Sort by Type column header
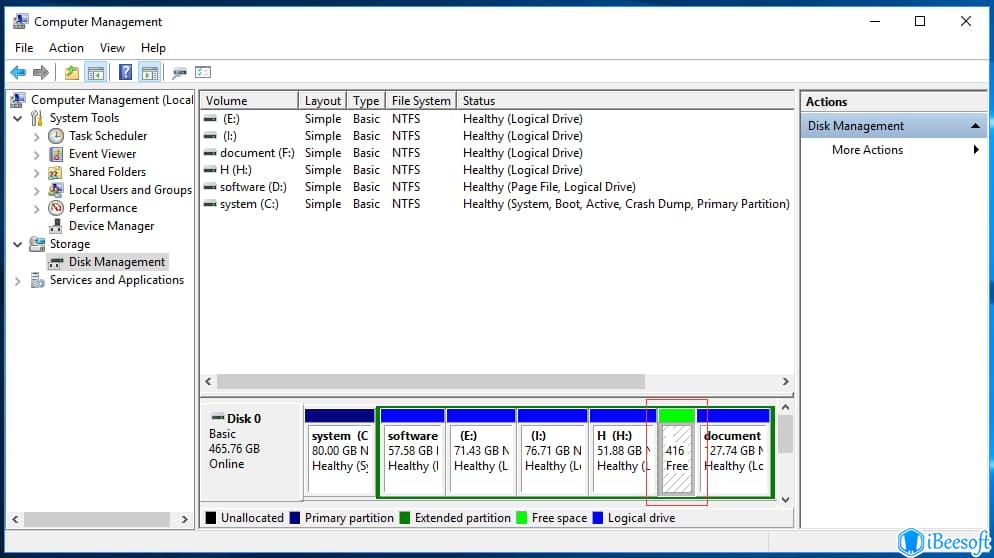The height and width of the screenshot is (558, 994). 366,101
